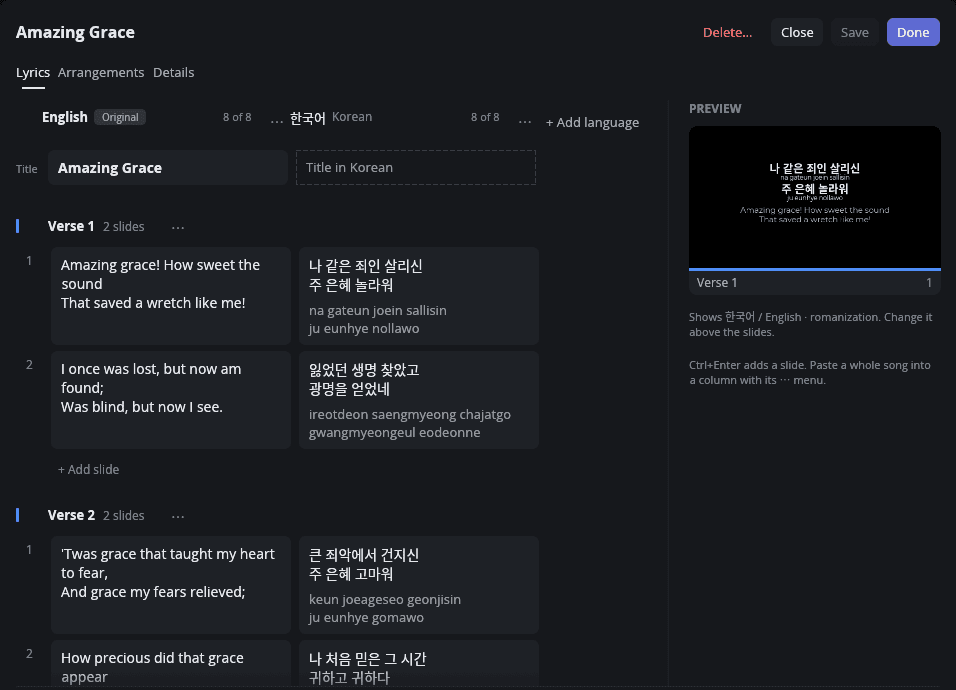Screen dimensions: 956x690
Task: Click the PREVIEW panel heading
Action: coord(715,108)
